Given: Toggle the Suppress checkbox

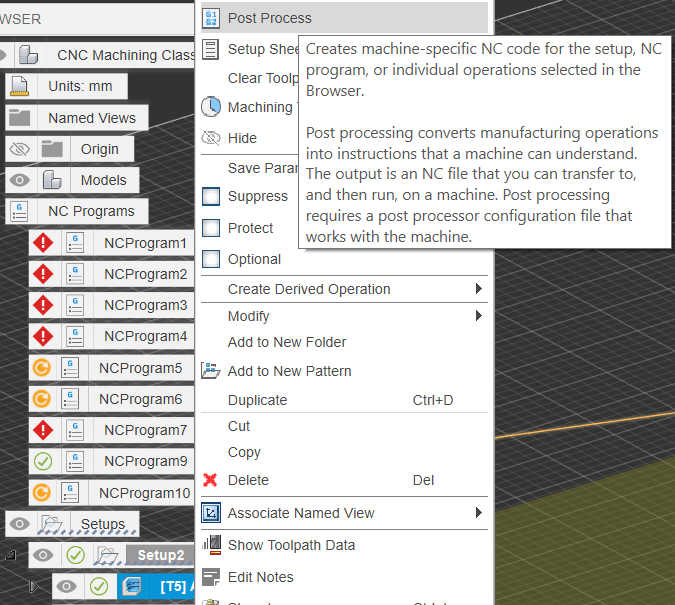Looking at the screenshot, I should coord(211,197).
